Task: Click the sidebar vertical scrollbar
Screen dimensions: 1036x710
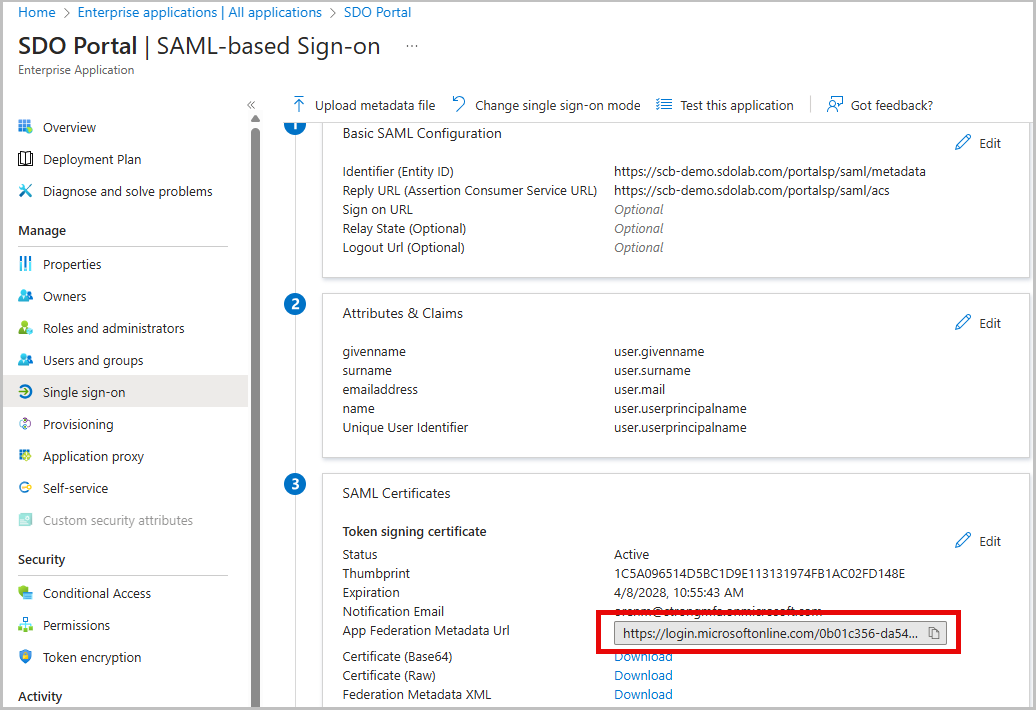Action: (255, 416)
